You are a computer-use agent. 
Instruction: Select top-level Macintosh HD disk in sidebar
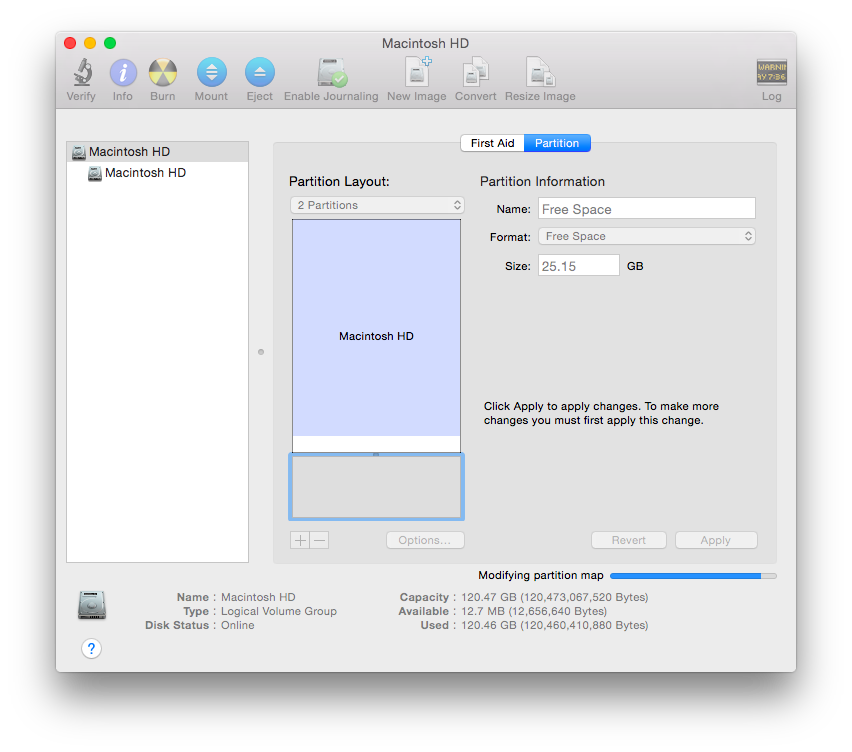[158, 152]
